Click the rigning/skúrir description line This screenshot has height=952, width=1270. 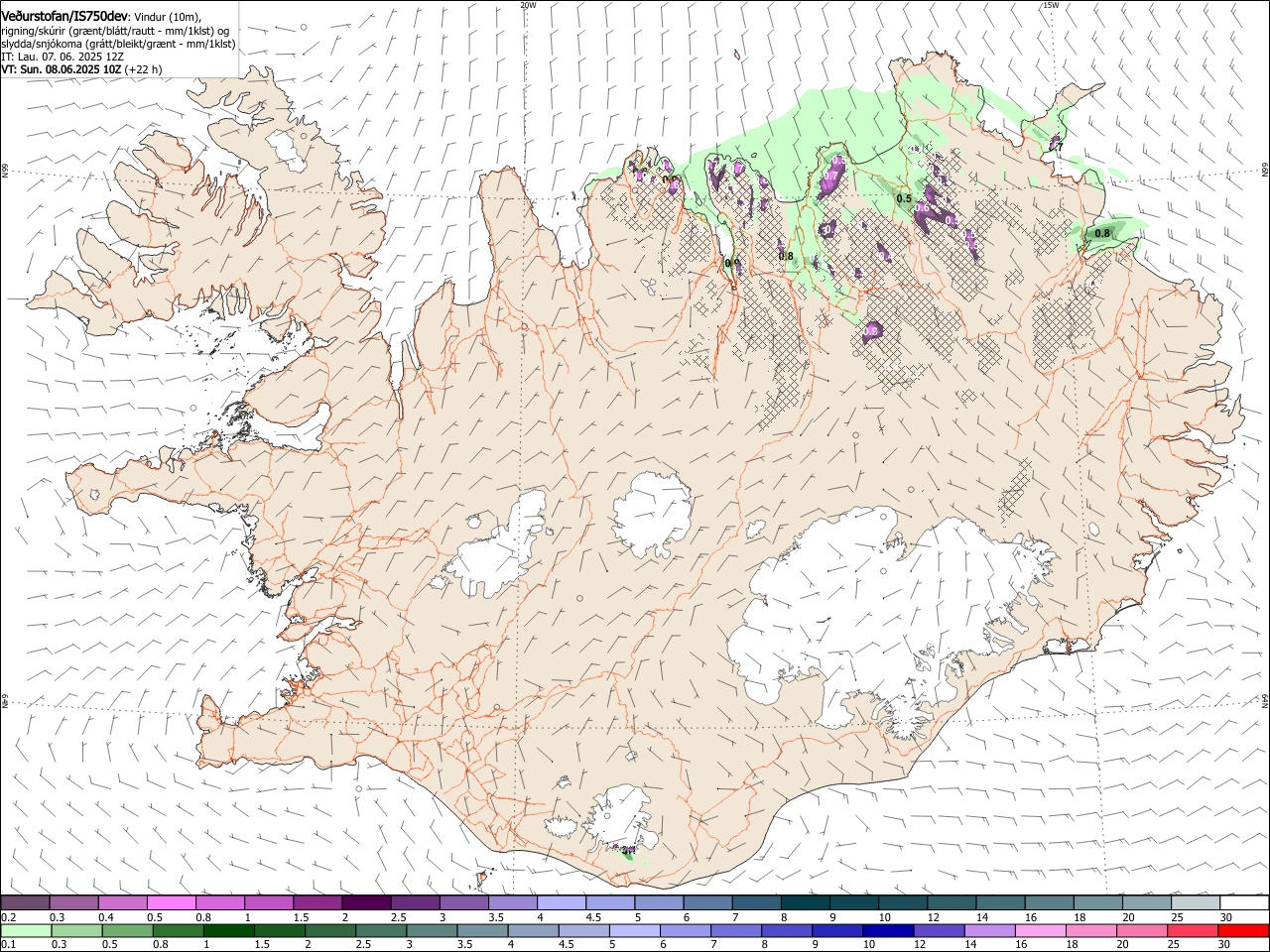tap(117, 30)
